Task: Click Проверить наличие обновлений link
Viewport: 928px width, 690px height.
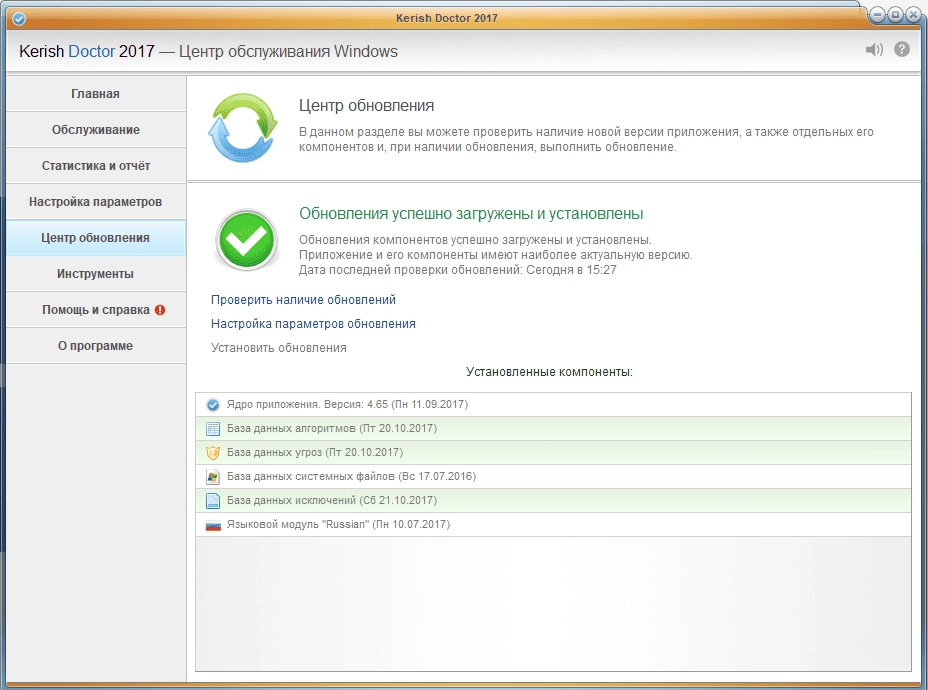Action: click(x=303, y=299)
